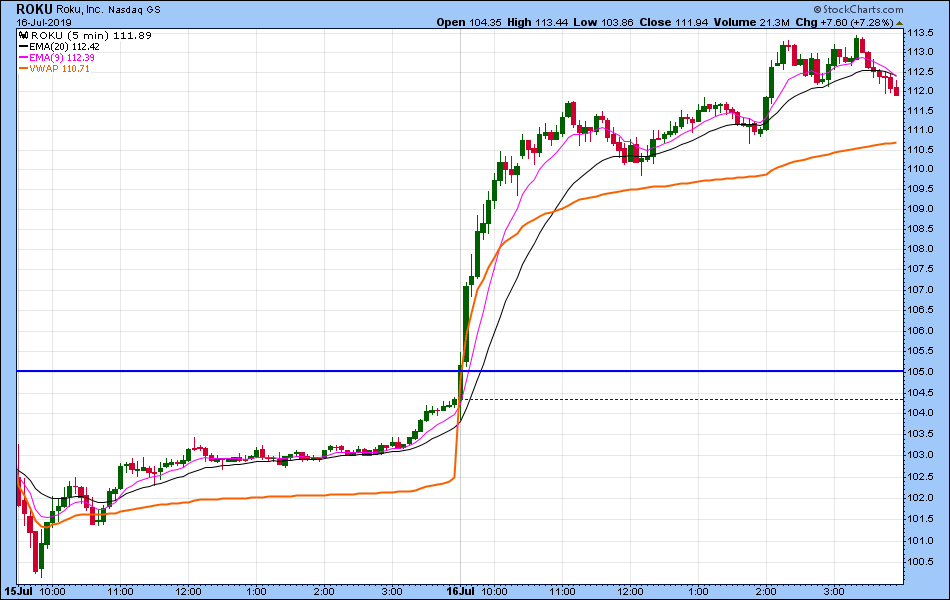Click the black EMA(20) legend line swatch
Screen dimensions: 950x600
click(x=22, y=45)
